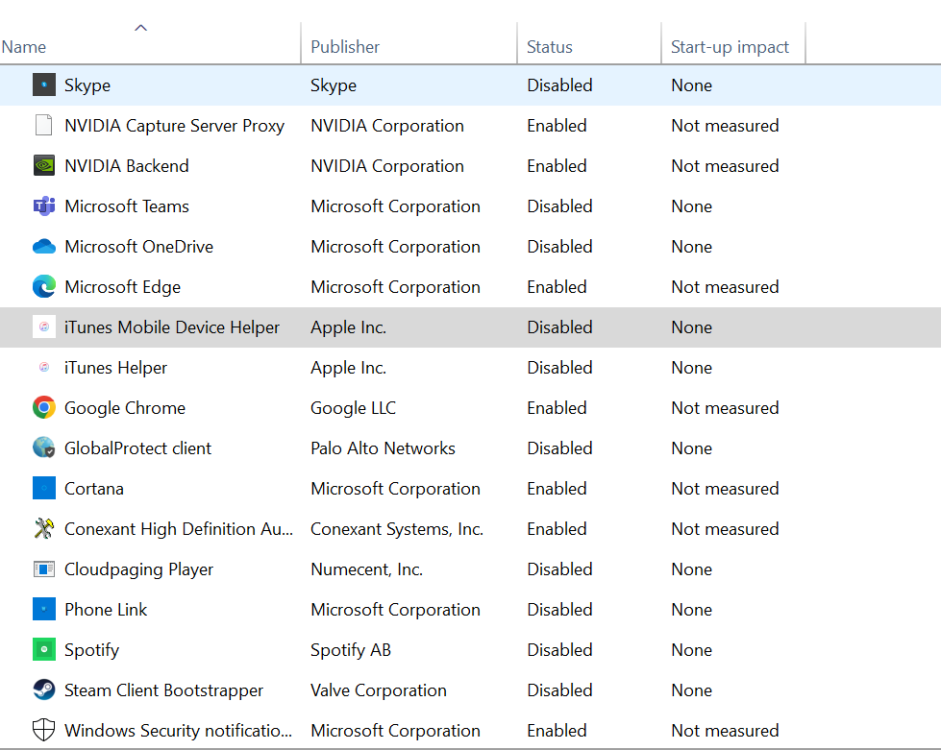
Task: Select the Microsoft OneDrive entry
Action: point(139,246)
